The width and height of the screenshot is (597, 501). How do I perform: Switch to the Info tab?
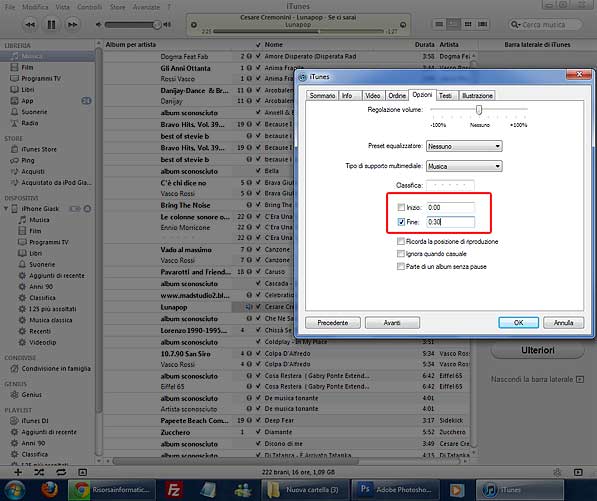(347, 96)
